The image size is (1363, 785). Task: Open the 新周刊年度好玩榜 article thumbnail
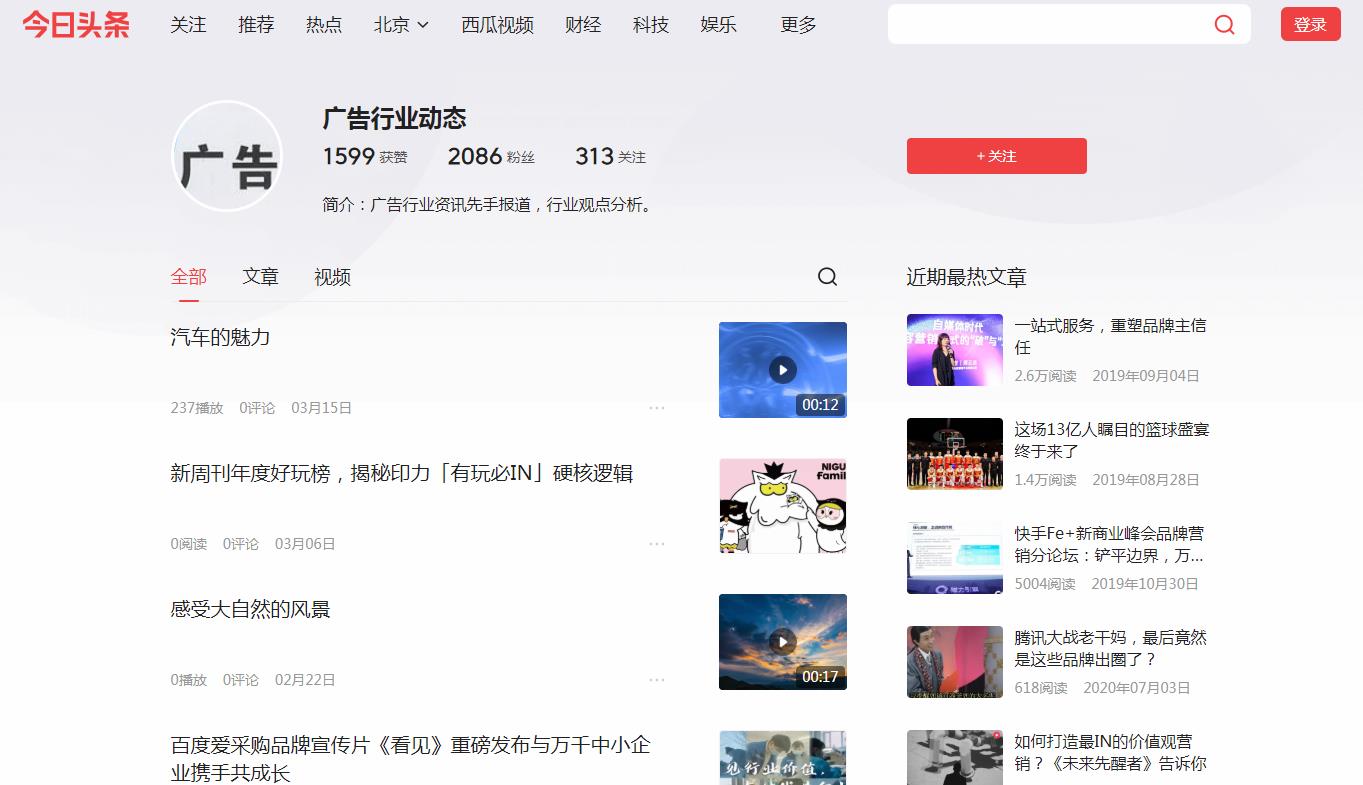coord(783,506)
